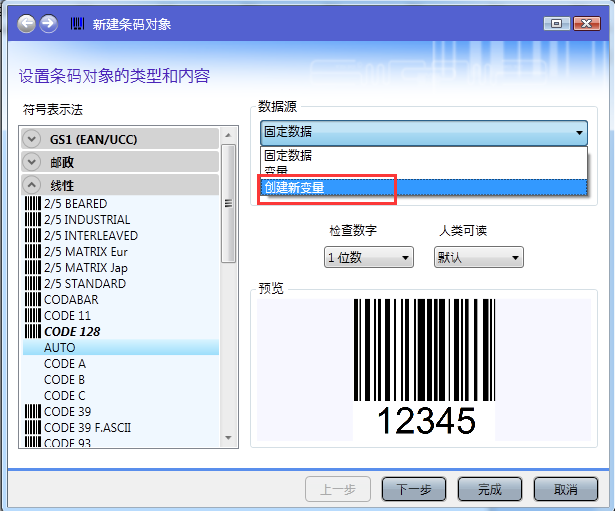Select AUTO under CODE 128
This screenshot has height=511, width=615.
[x=121, y=347]
